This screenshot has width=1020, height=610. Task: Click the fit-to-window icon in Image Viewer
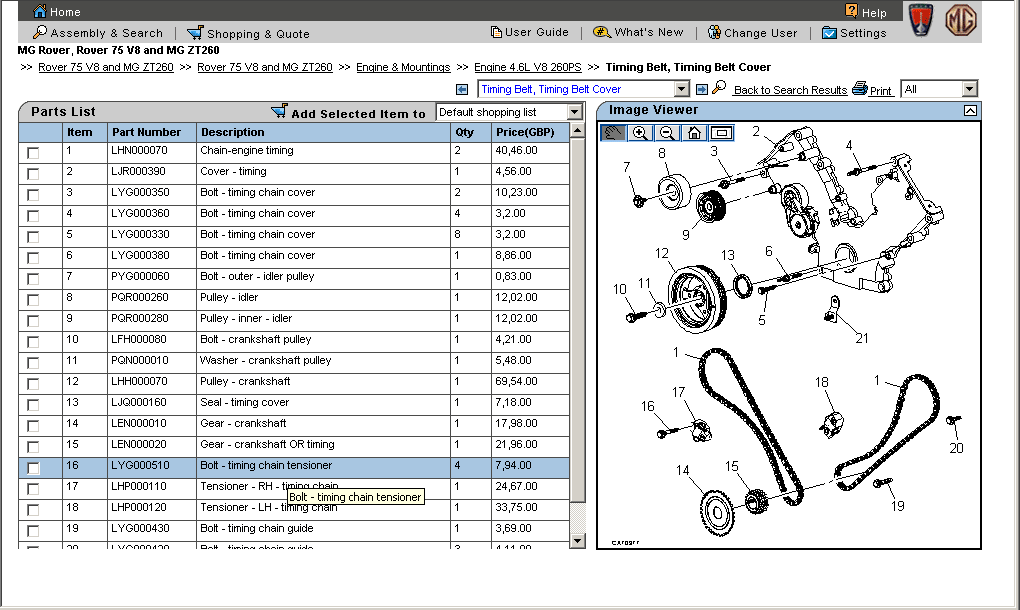[x=721, y=133]
